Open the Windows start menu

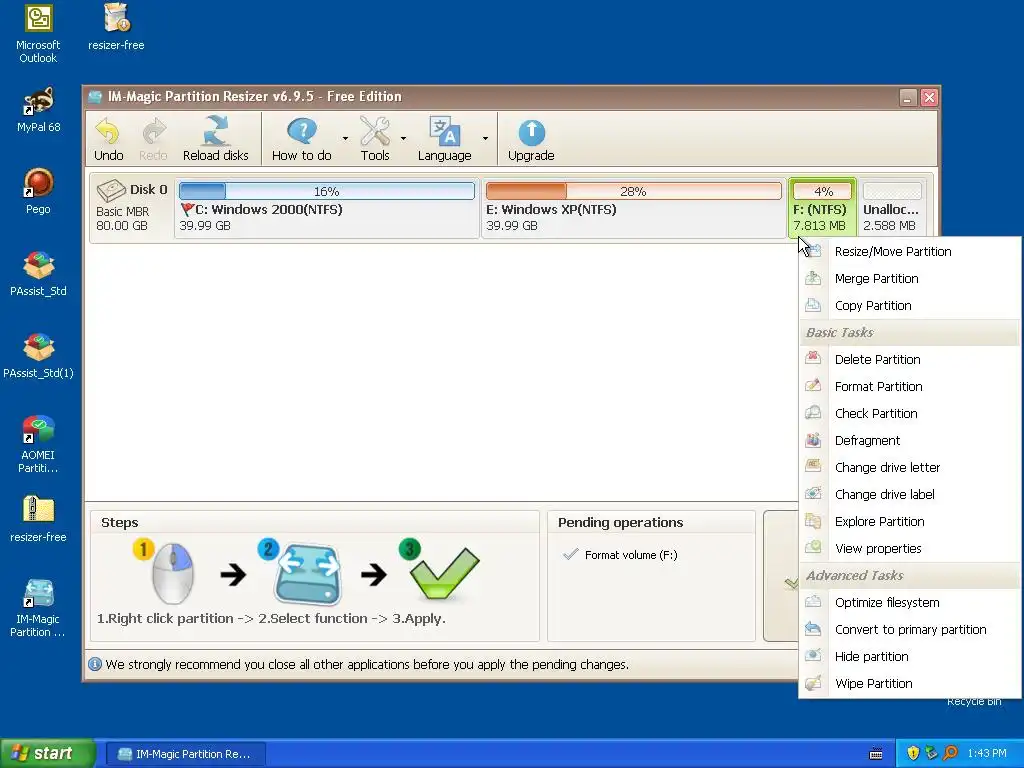(47, 753)
